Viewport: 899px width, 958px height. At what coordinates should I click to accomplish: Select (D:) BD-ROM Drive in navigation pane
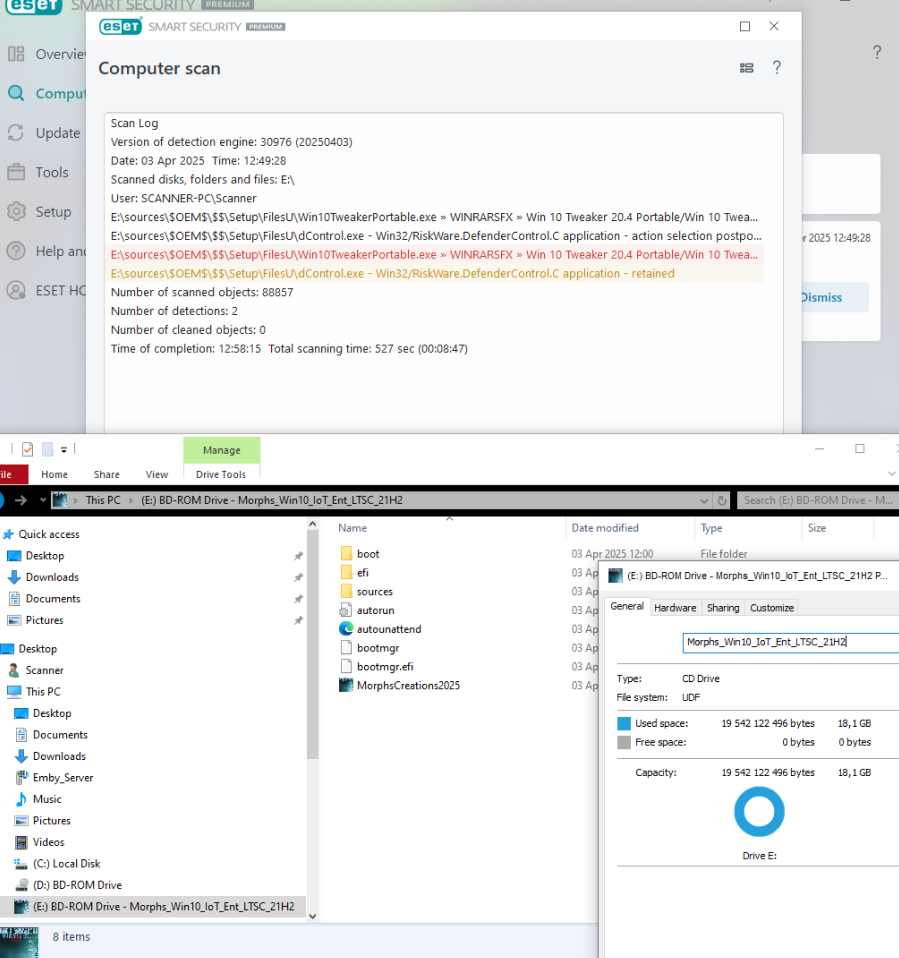pos(77,885)
